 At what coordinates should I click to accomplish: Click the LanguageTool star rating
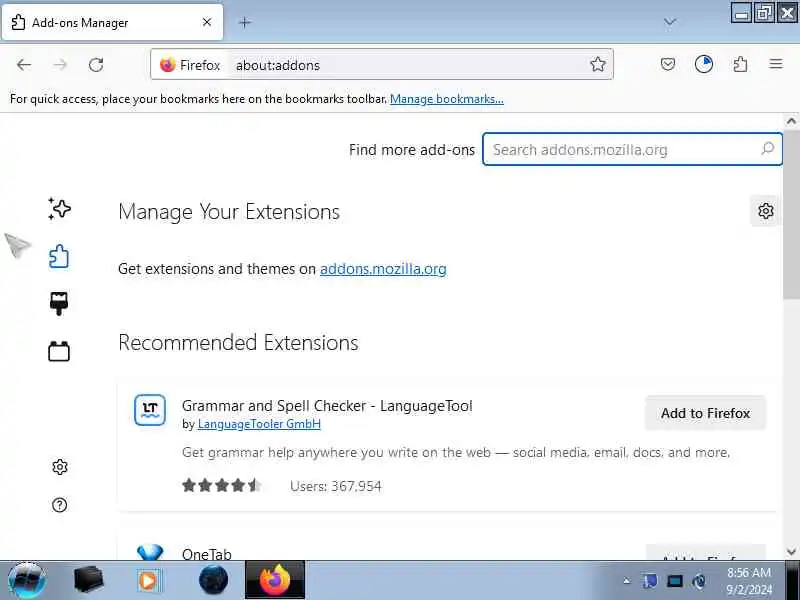pos(222,485)
